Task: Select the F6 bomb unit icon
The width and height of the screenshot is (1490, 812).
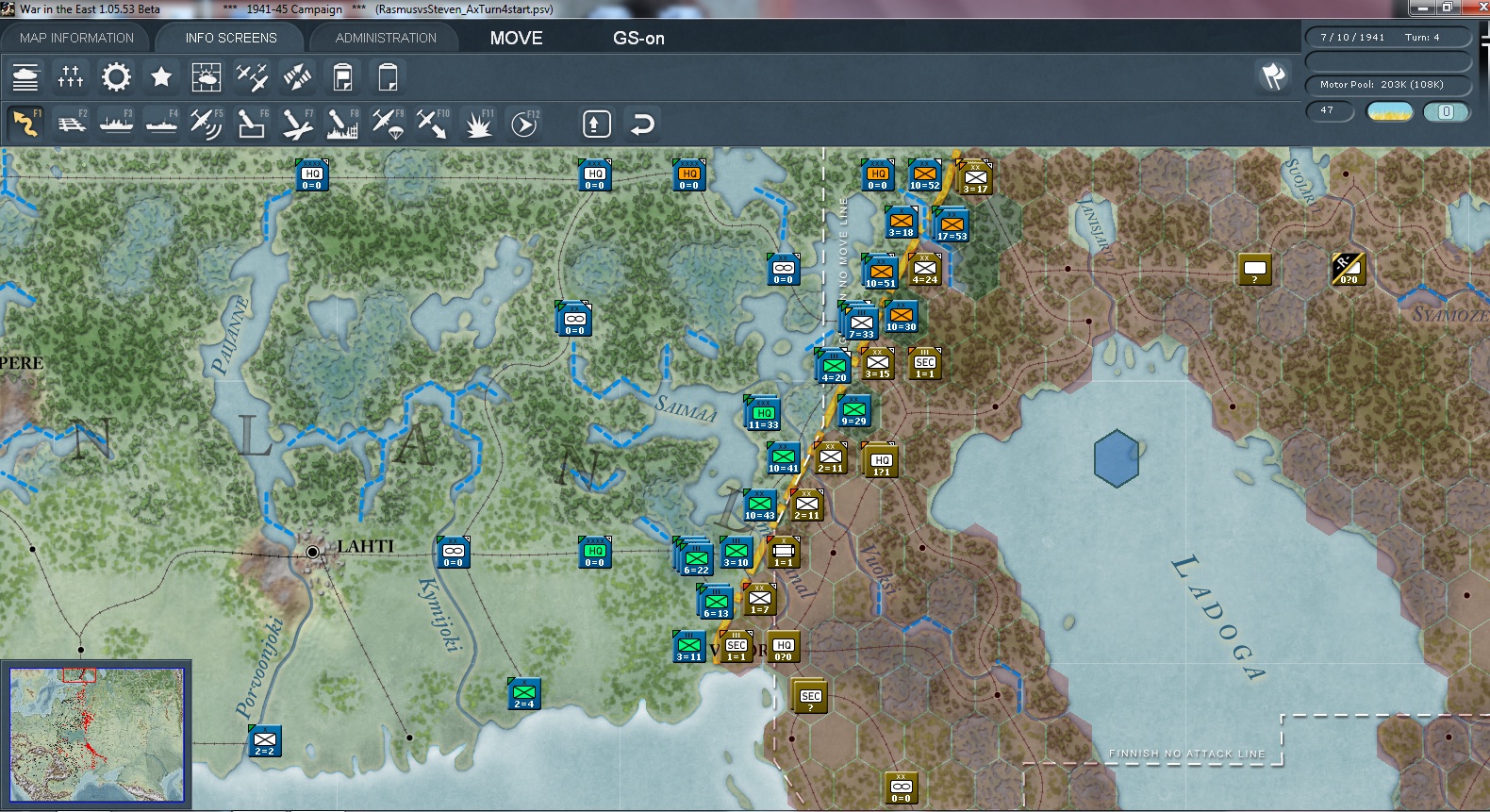Action: coord(252,124)
